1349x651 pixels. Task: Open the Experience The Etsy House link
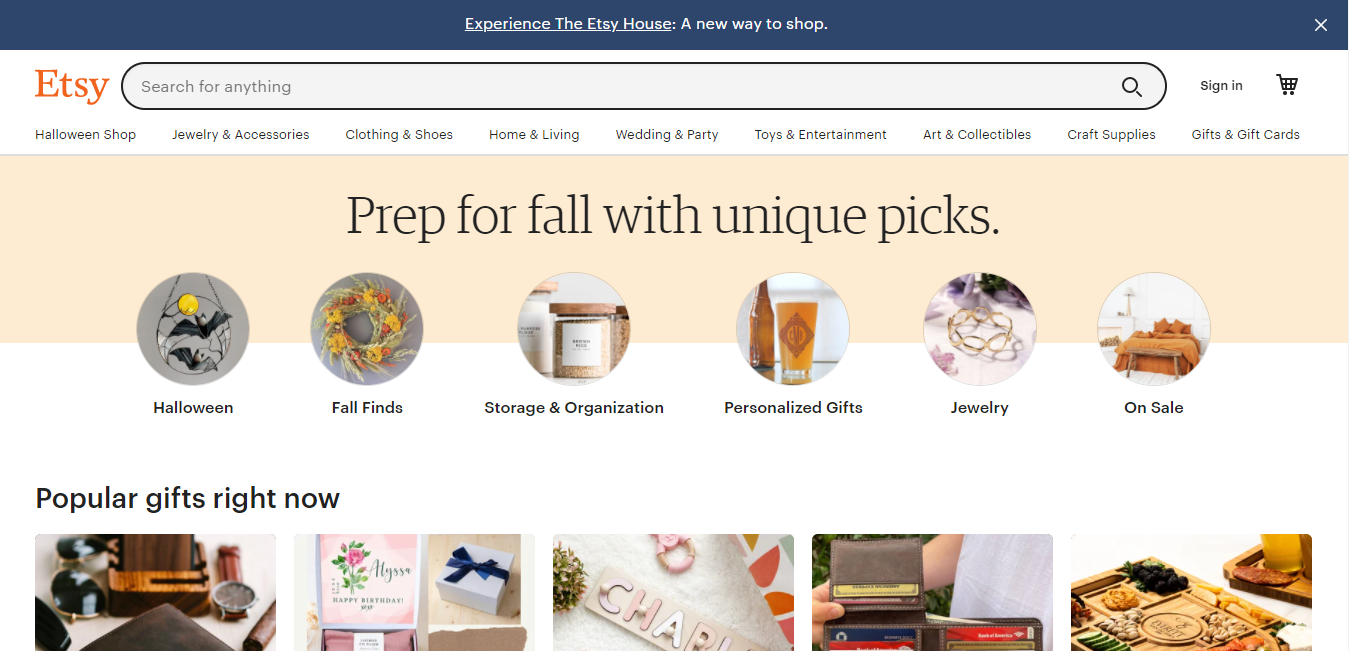[567, 23]
